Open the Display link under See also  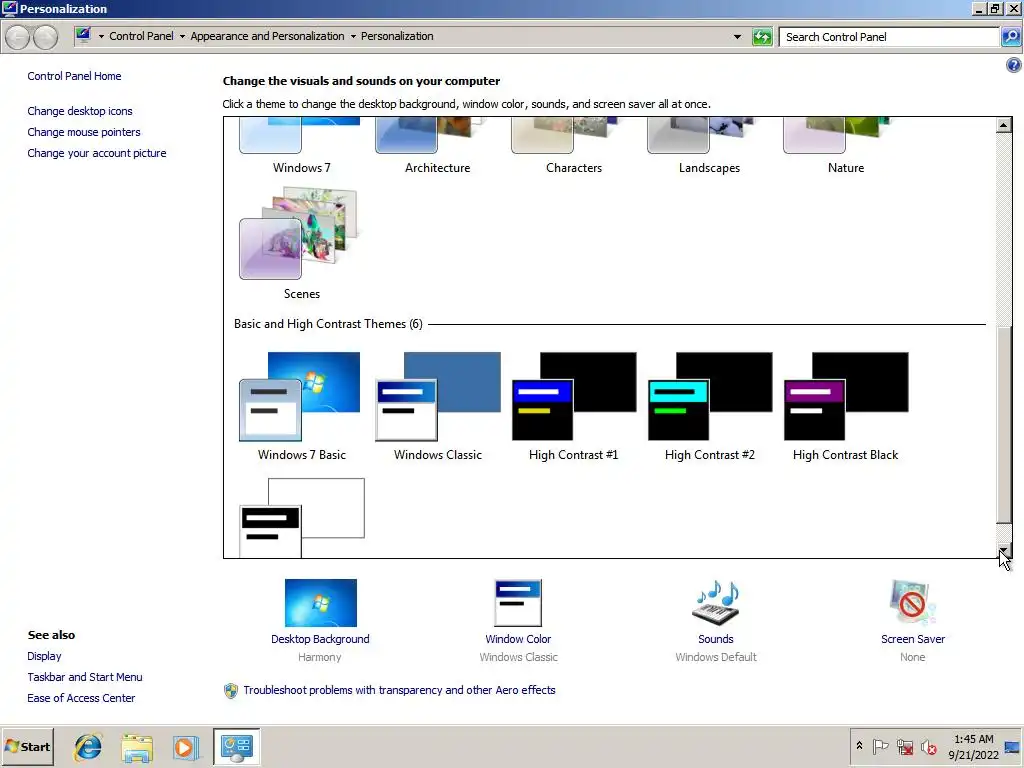pos(44,656)
